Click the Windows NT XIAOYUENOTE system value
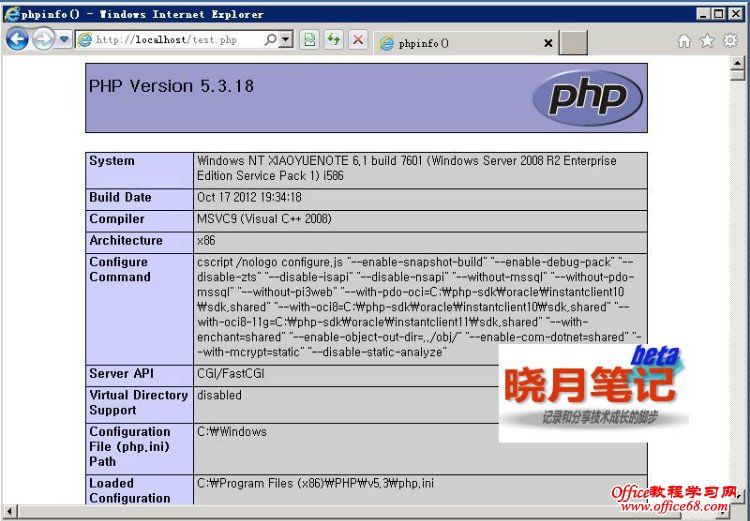This screenshot has width=750, height=521. [407, 168]
